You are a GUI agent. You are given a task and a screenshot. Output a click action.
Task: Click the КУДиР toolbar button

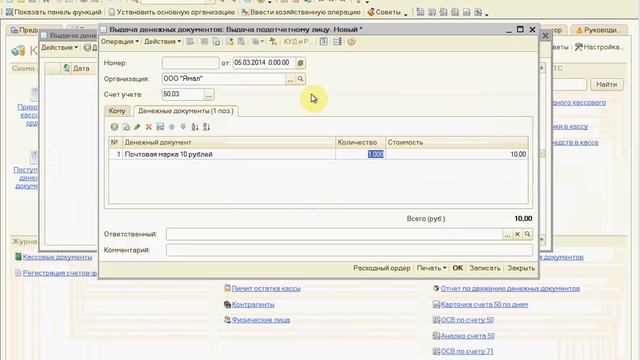pos(297,42)
